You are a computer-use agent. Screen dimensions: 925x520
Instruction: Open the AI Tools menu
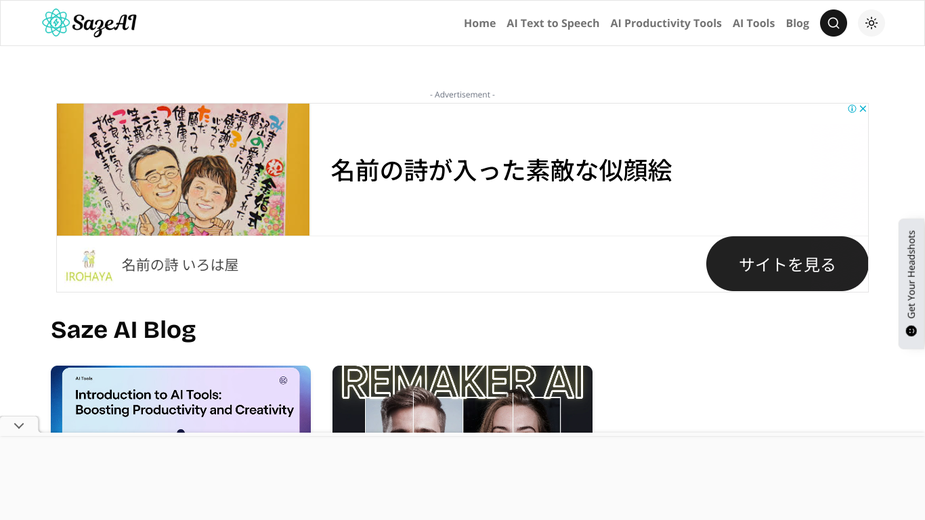tap(753, 23)
